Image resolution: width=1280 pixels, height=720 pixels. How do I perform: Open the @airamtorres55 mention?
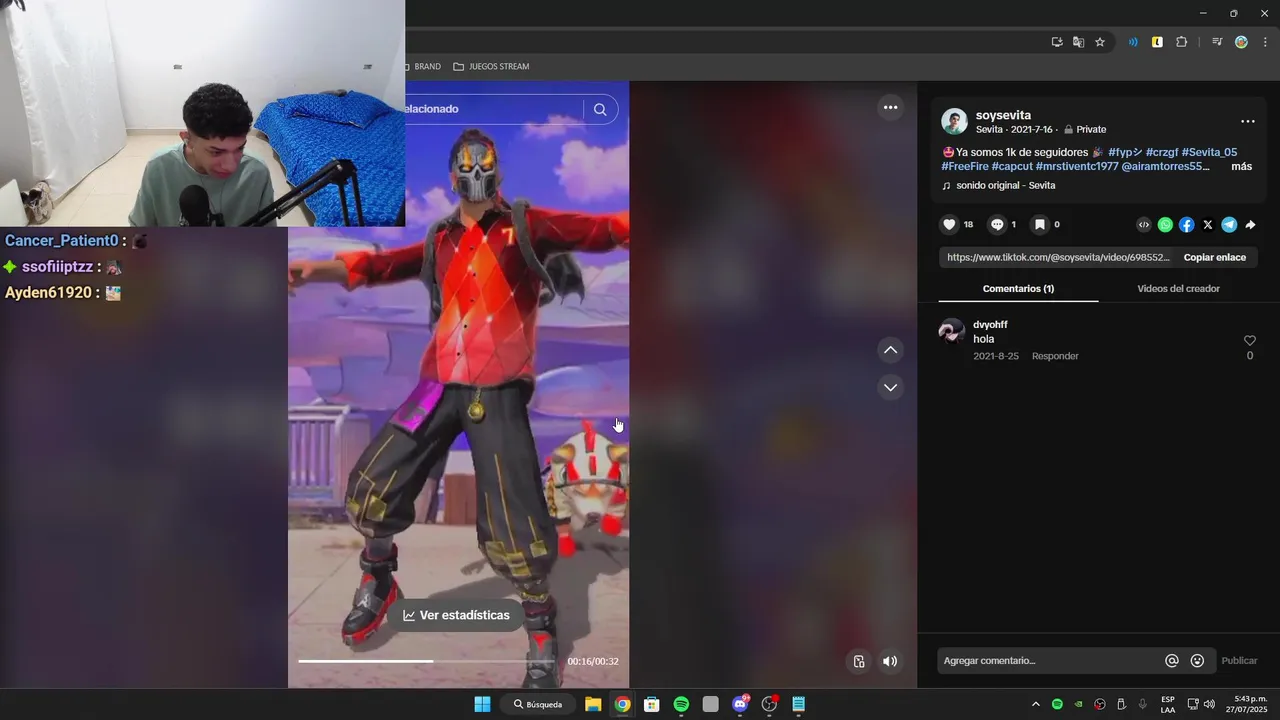coord(1165,166)
